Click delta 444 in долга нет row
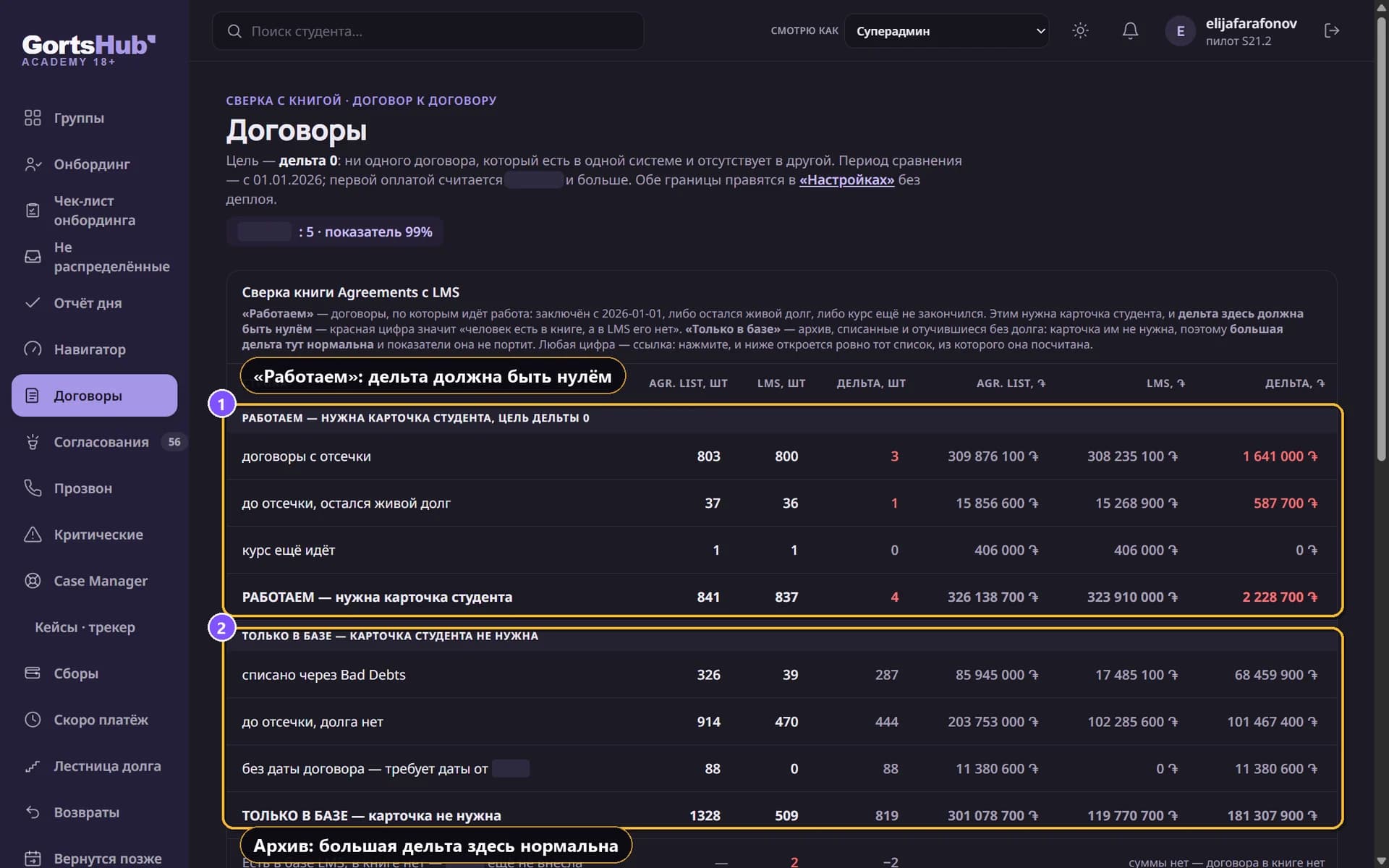The width and height of the screenshot is (1389, 868). click(x=886, y=722)
